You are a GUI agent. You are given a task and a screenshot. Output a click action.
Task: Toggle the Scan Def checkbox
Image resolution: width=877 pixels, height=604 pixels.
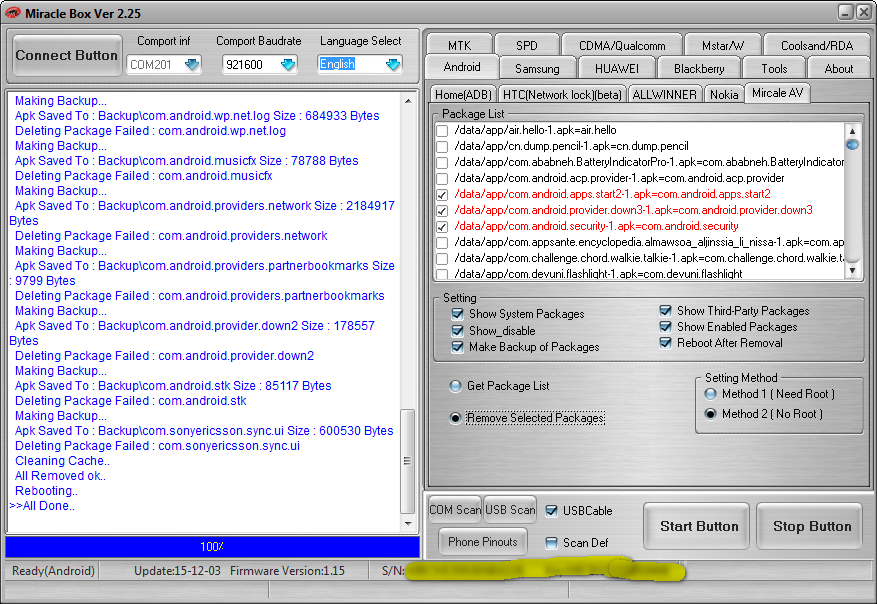point(551,542)
